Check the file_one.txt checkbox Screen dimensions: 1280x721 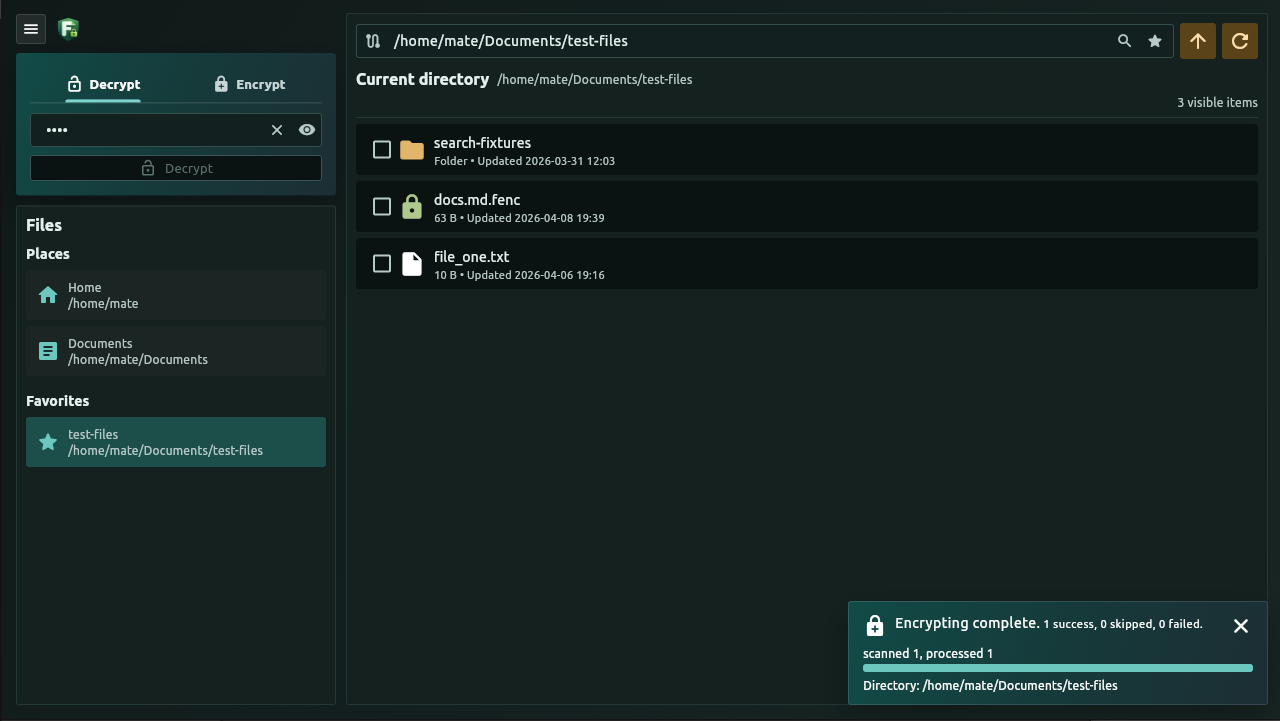pos(382,263)
